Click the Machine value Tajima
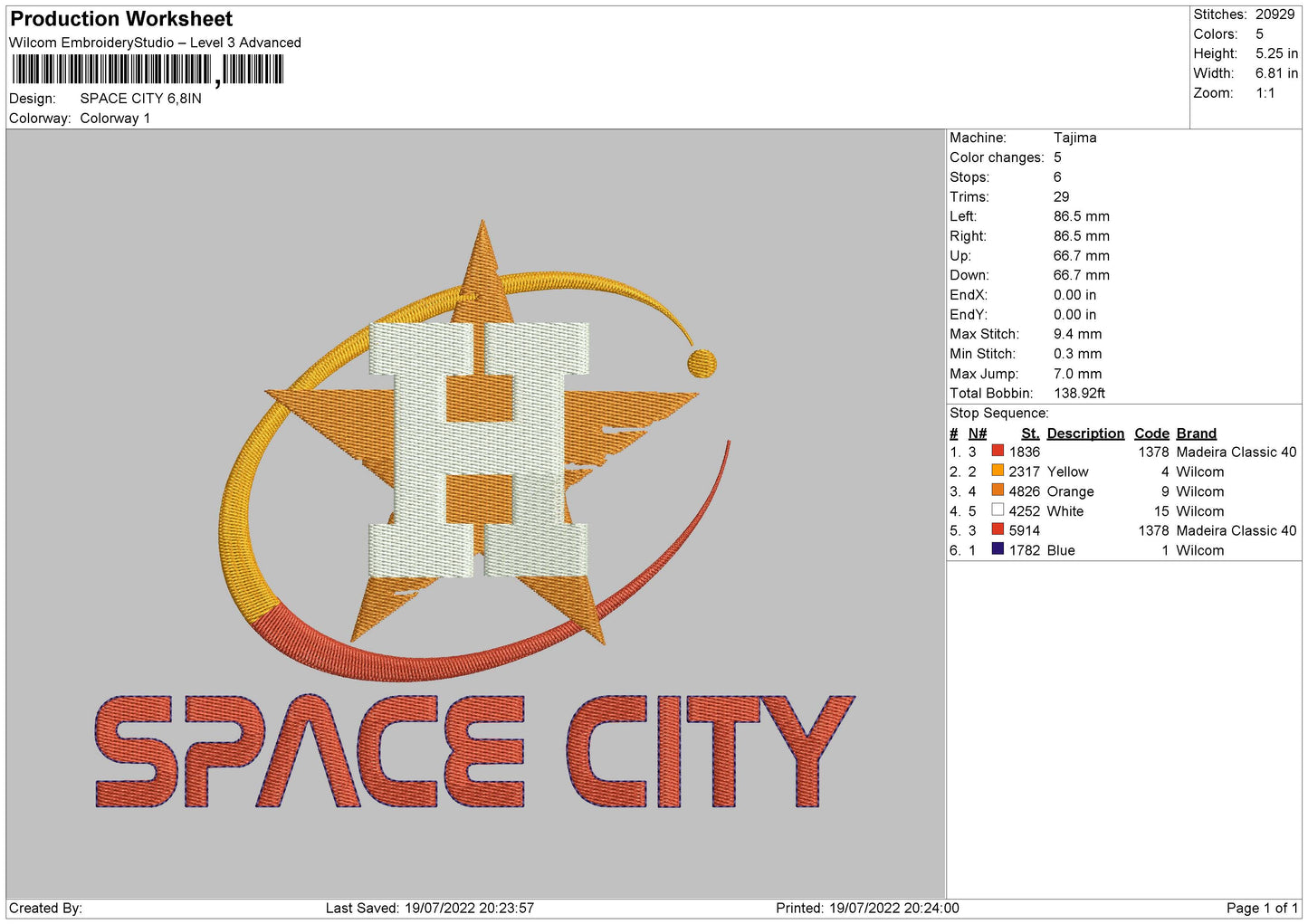 pyautogui.click(x=1074, y=138)
